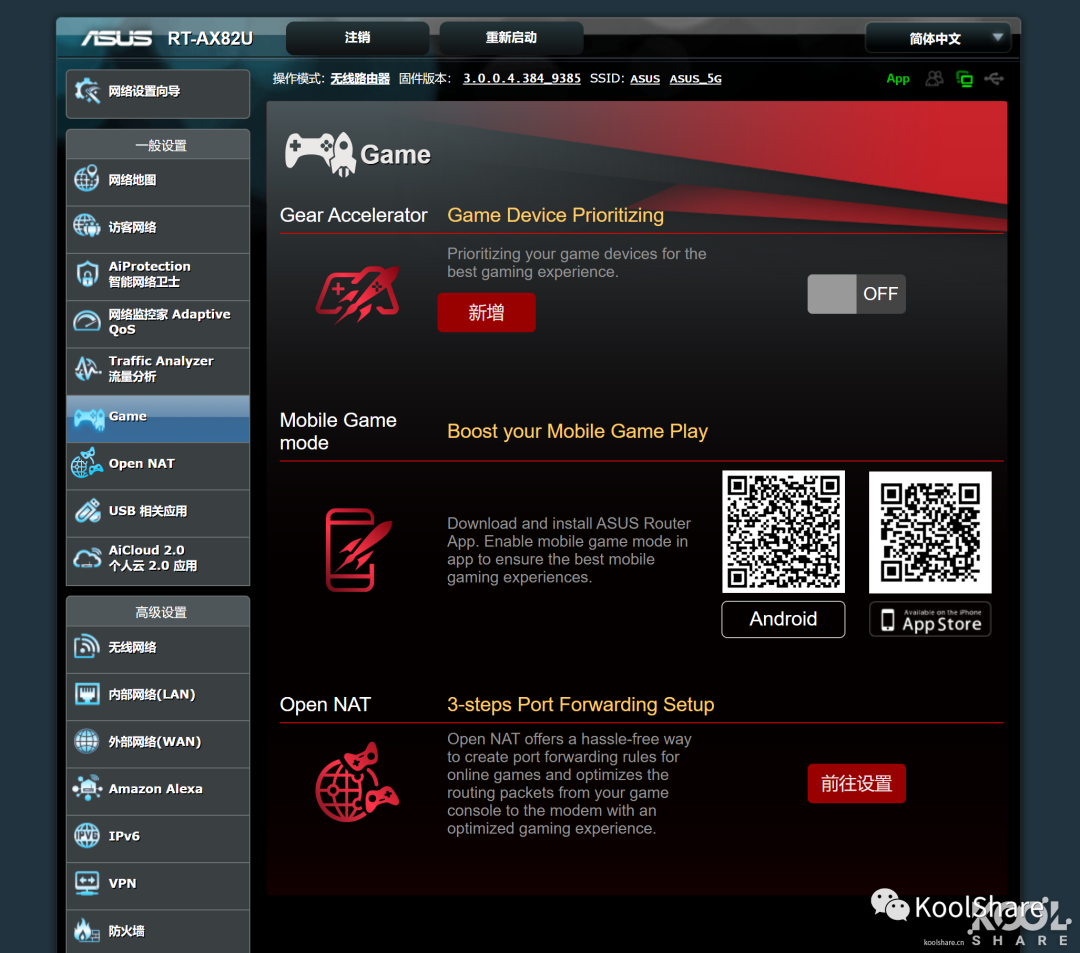Click the 访客网络 guest network icon
Image resolution: width=1080 pixels, height=953 pixels.
tap(87, 226)
